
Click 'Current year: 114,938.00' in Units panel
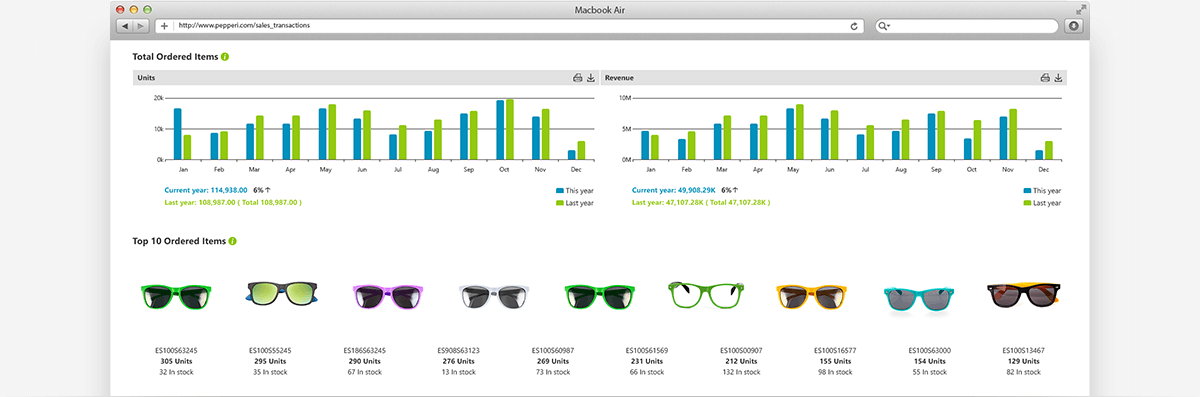pos(206,189)
